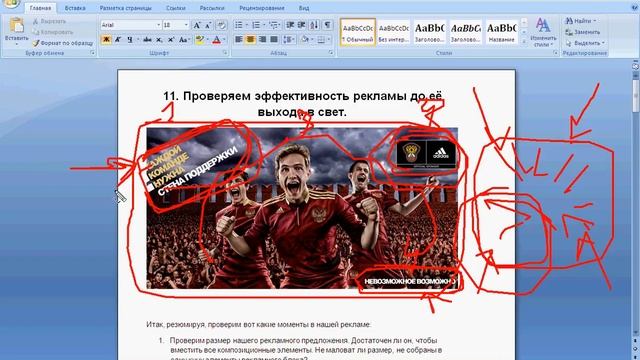Viewport: 640px width, 360px height.
Task: Toggle Superscript formatting
Action: [171, 40]
